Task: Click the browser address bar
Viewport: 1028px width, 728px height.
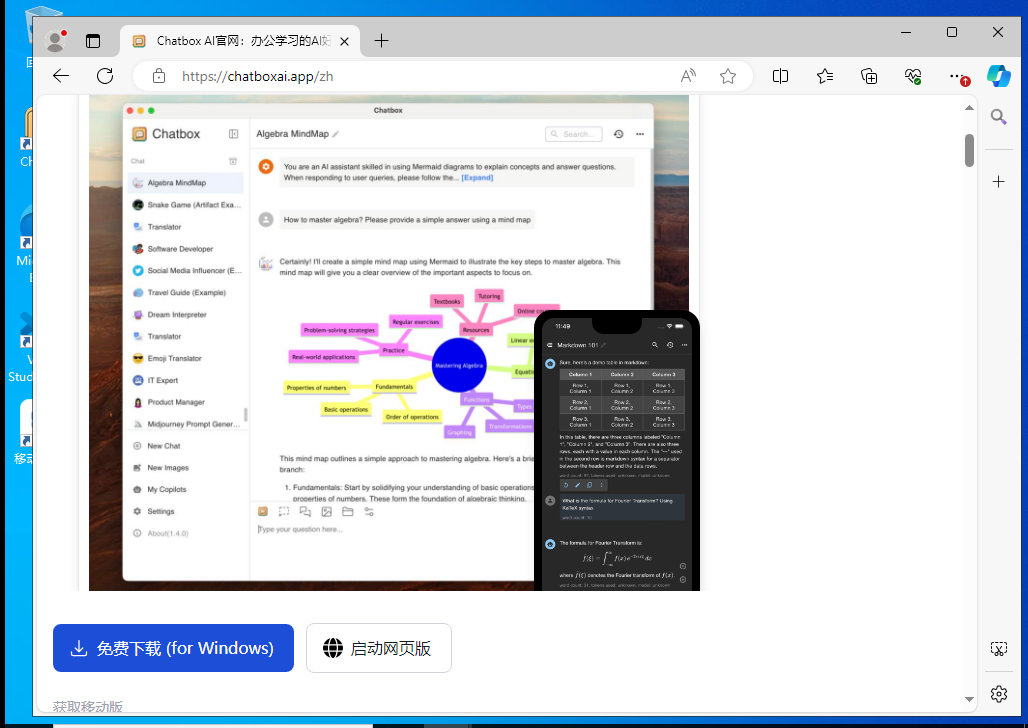Action: coord(300,75)
